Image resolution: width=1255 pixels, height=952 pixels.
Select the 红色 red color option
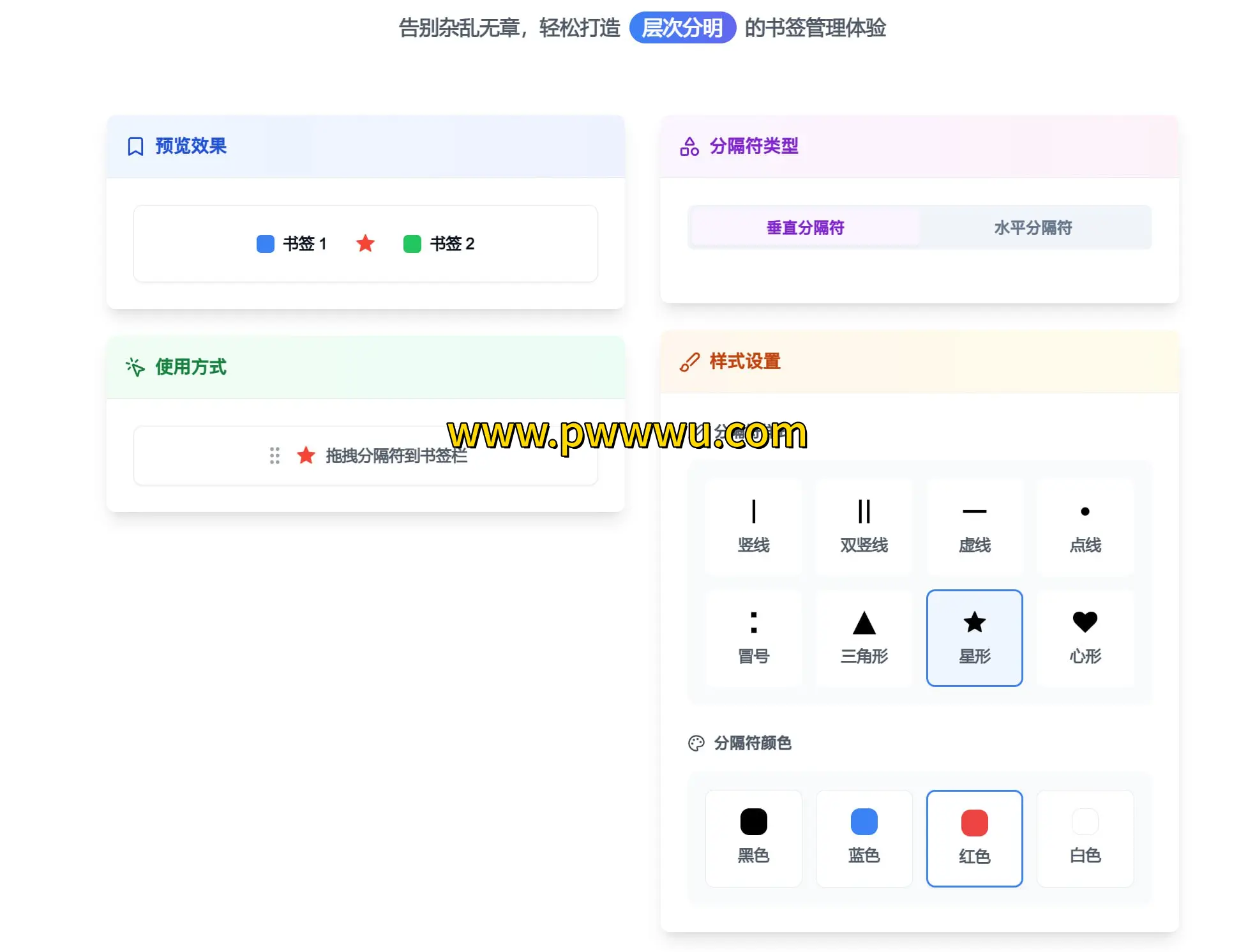click(x=974, y=838)
